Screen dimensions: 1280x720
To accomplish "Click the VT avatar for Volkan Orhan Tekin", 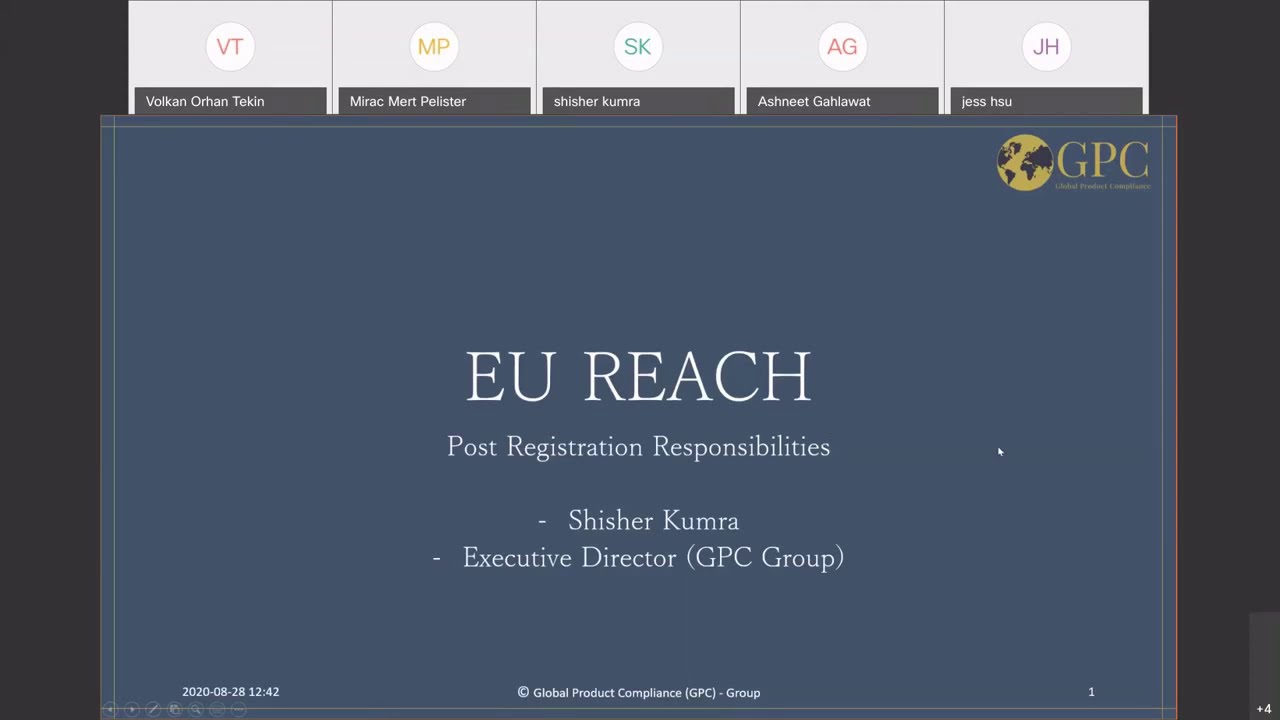I will click(230, 47).
